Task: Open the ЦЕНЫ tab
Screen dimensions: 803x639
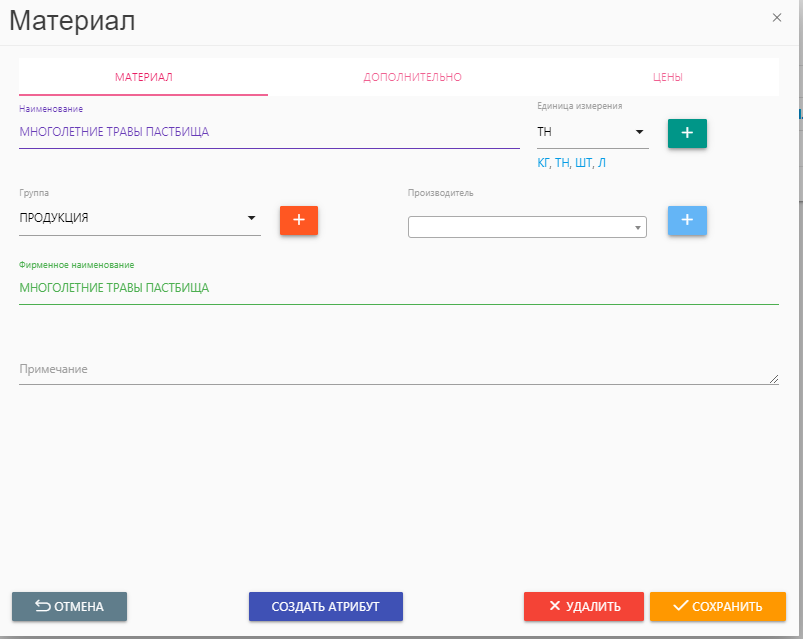Action: click(x=667, y=77)
